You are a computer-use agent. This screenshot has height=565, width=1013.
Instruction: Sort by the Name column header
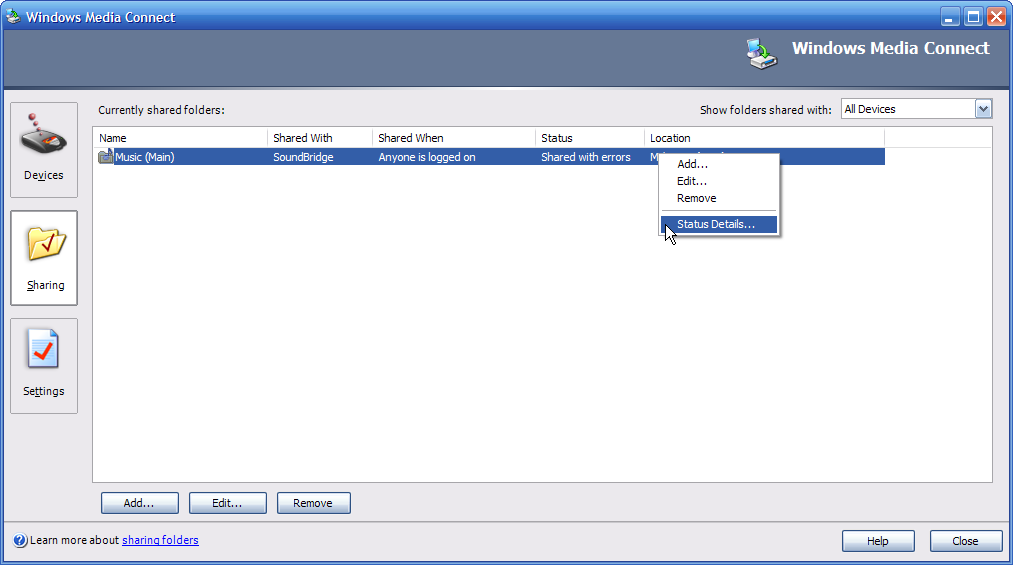point(180,138)
